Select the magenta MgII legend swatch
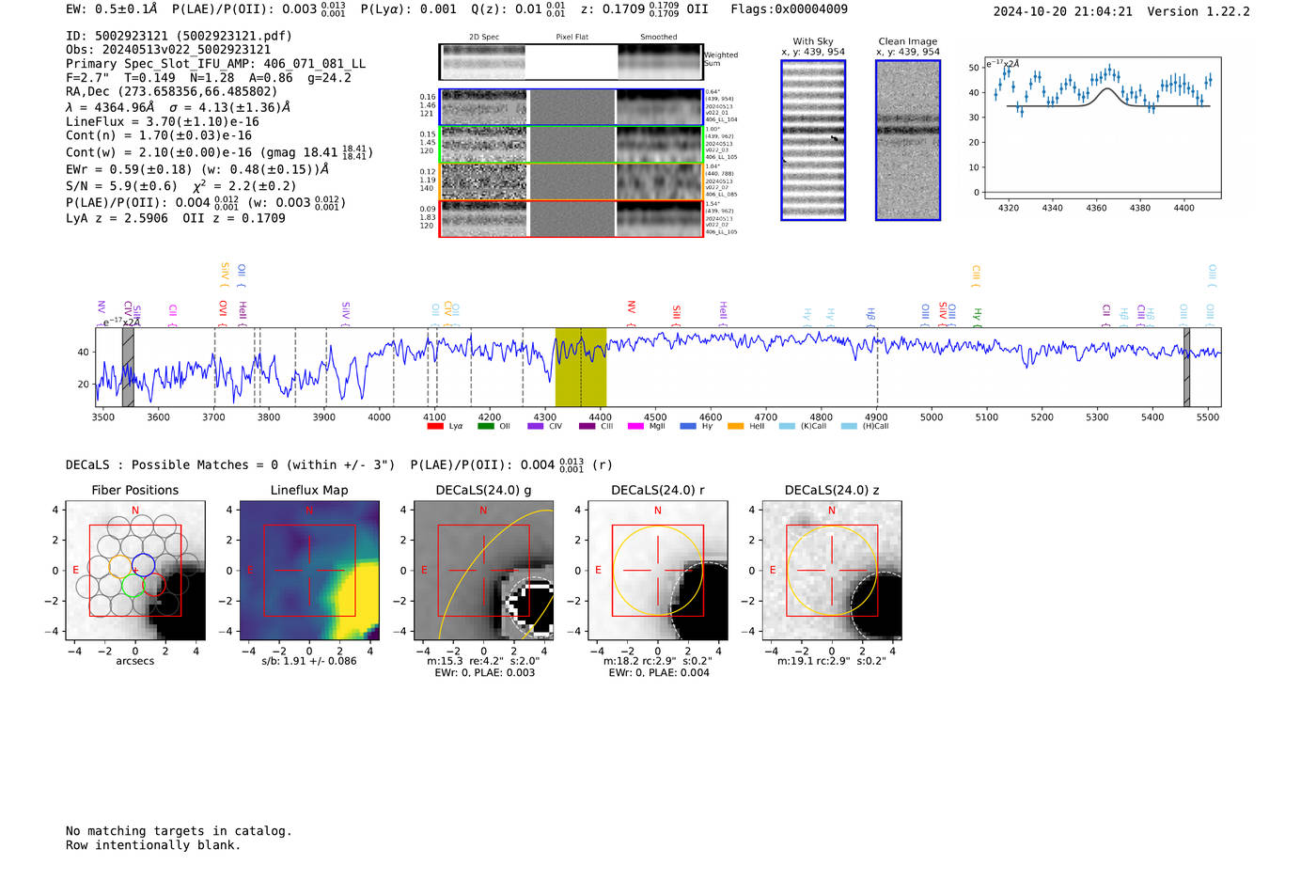Screen dimensions: 1316x896 [635, 426]
